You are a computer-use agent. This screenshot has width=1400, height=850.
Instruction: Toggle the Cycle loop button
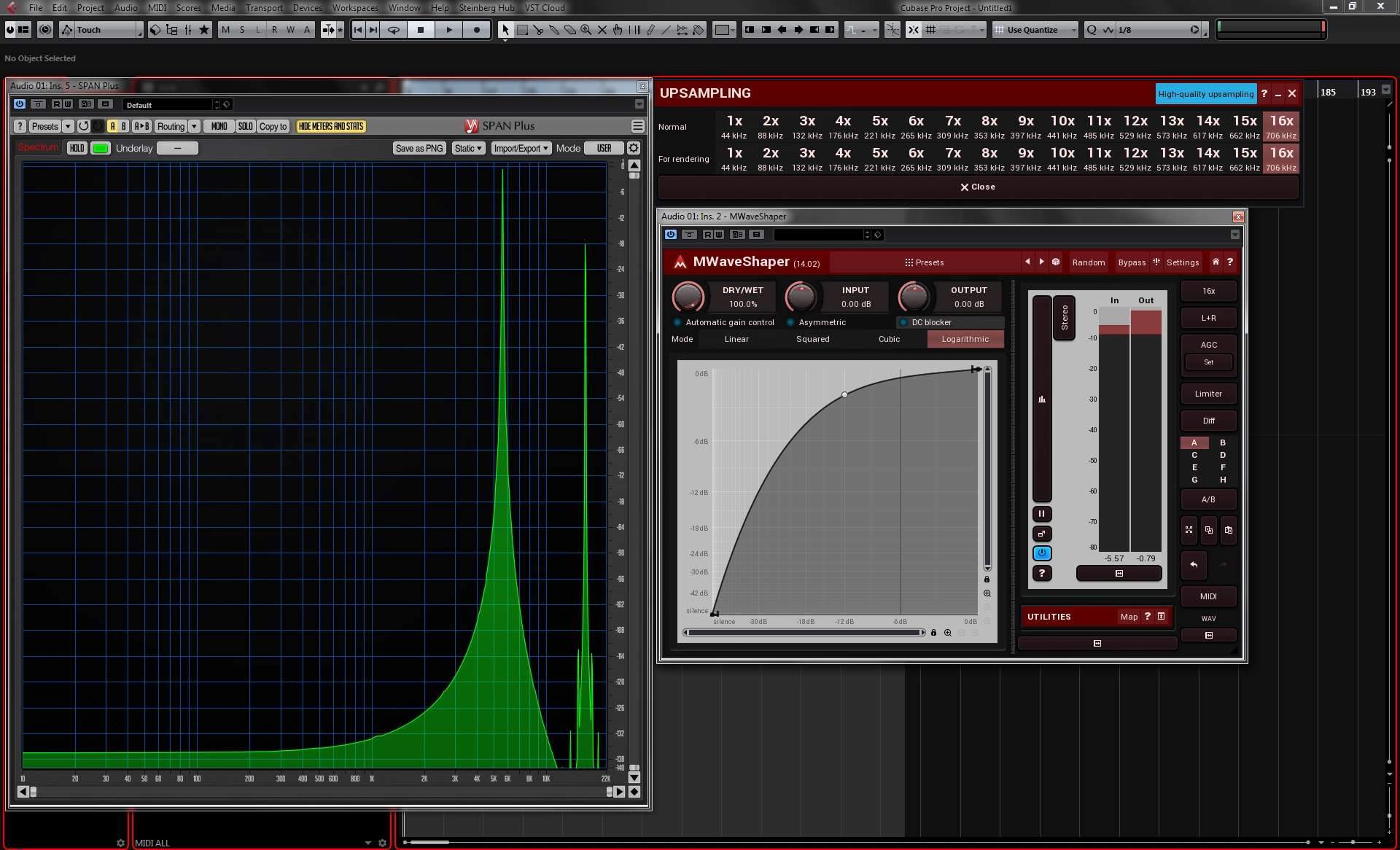394,30
